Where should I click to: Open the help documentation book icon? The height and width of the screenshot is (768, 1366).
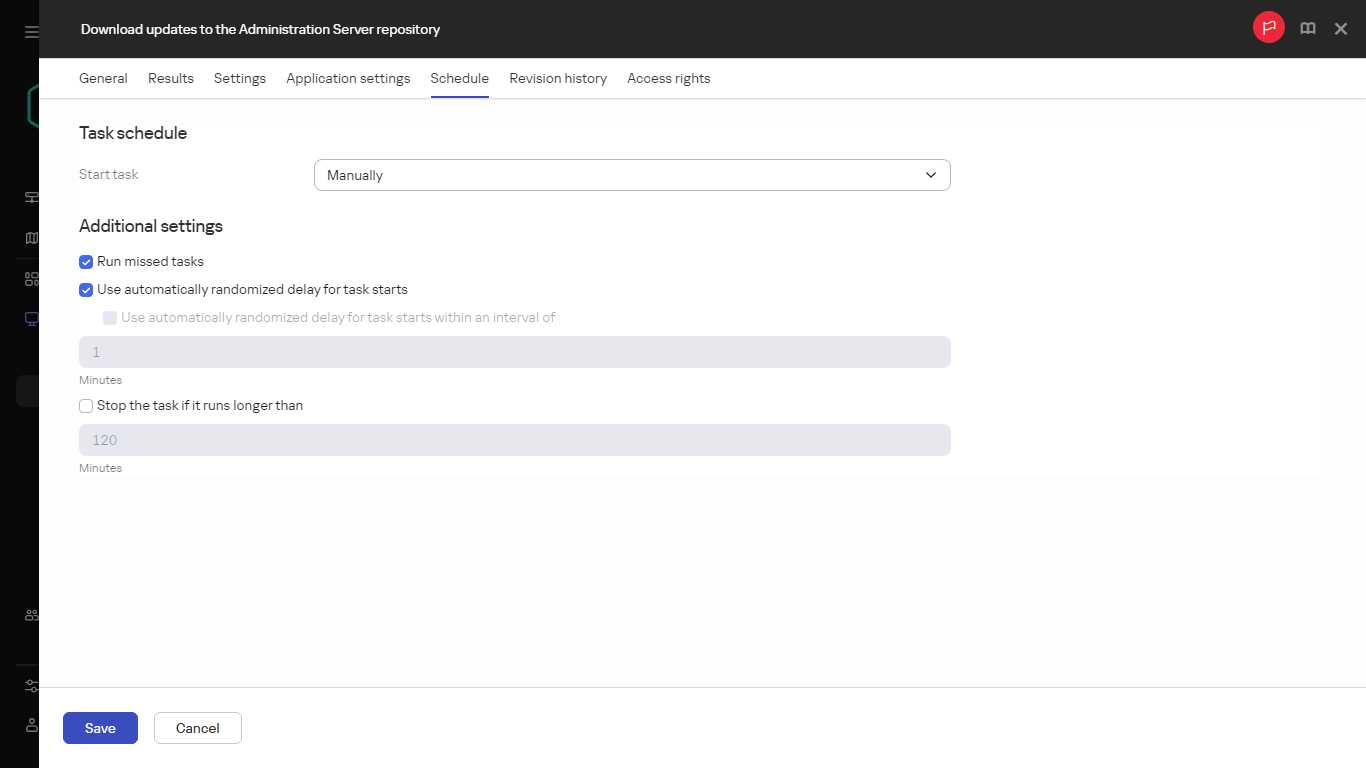(x=1307, y=28)
